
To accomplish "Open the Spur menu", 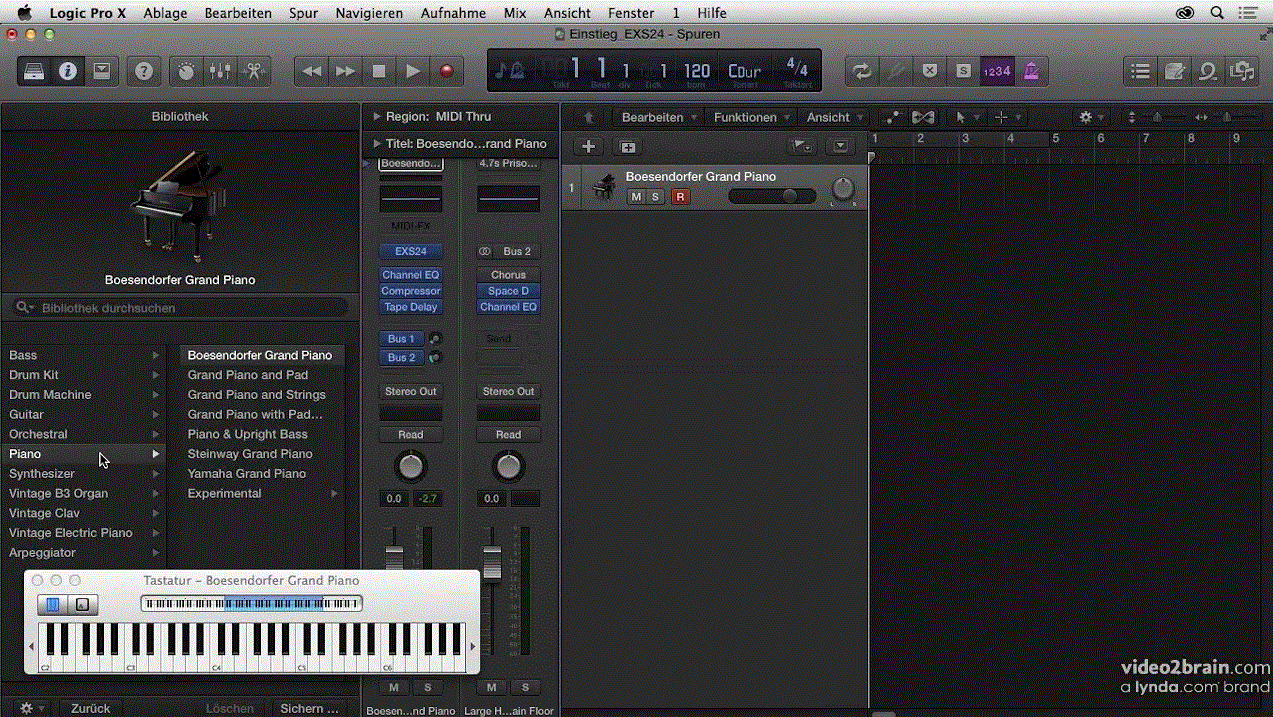I will pos(304,13).
